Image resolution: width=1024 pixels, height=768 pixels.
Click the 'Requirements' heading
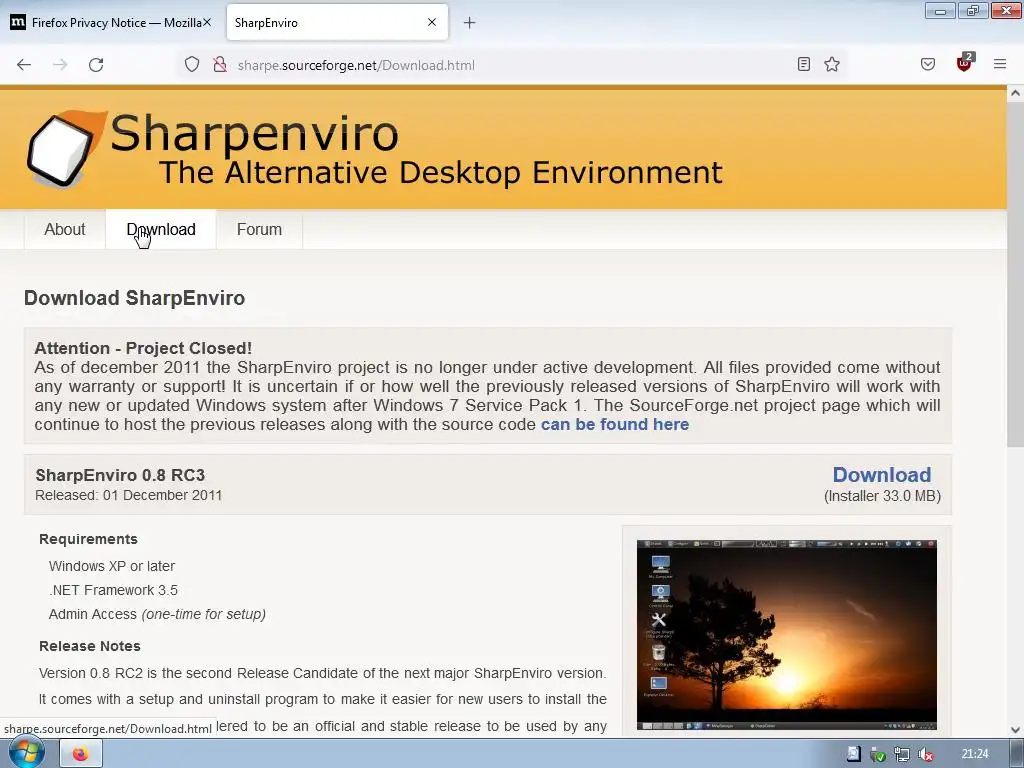tap(88, 539)
